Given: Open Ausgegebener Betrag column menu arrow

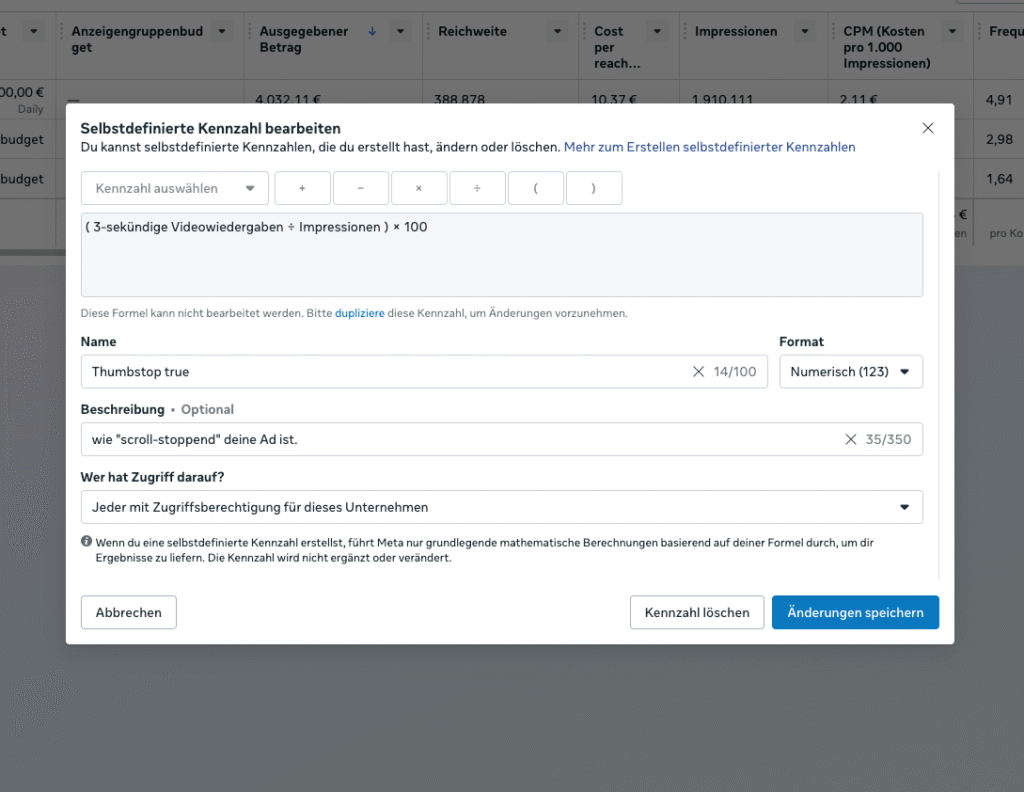Looking at the screenshot, I should click(x=400, y=32).
